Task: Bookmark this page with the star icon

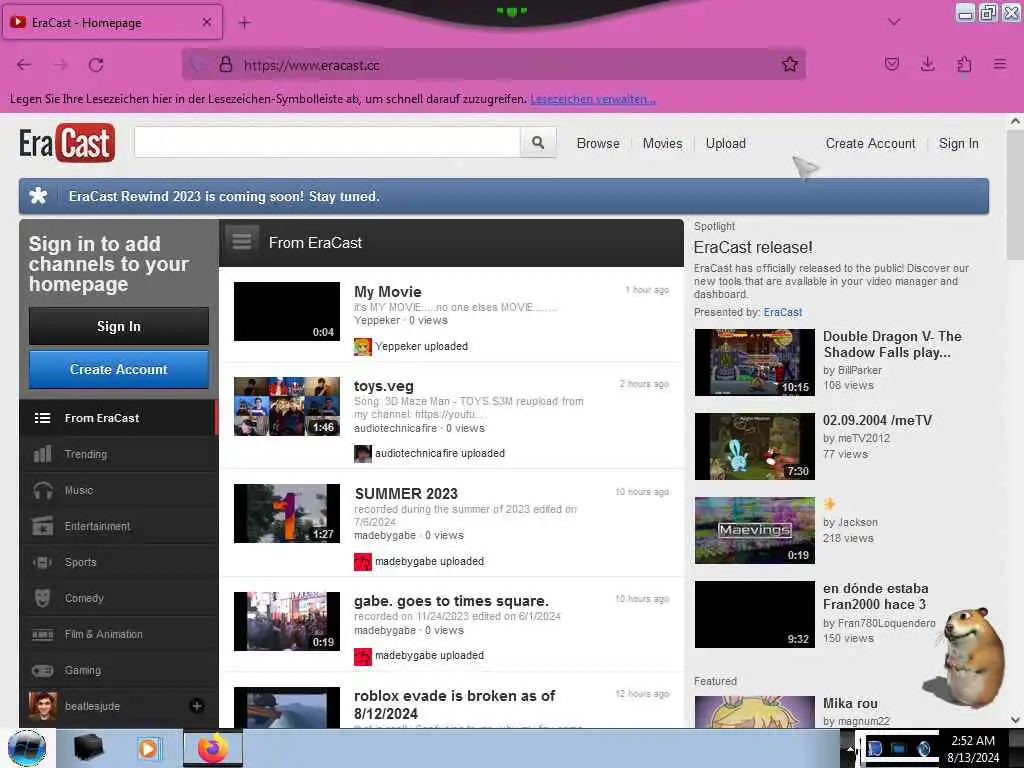Action: pyautogui.click(x=790, y=64)
